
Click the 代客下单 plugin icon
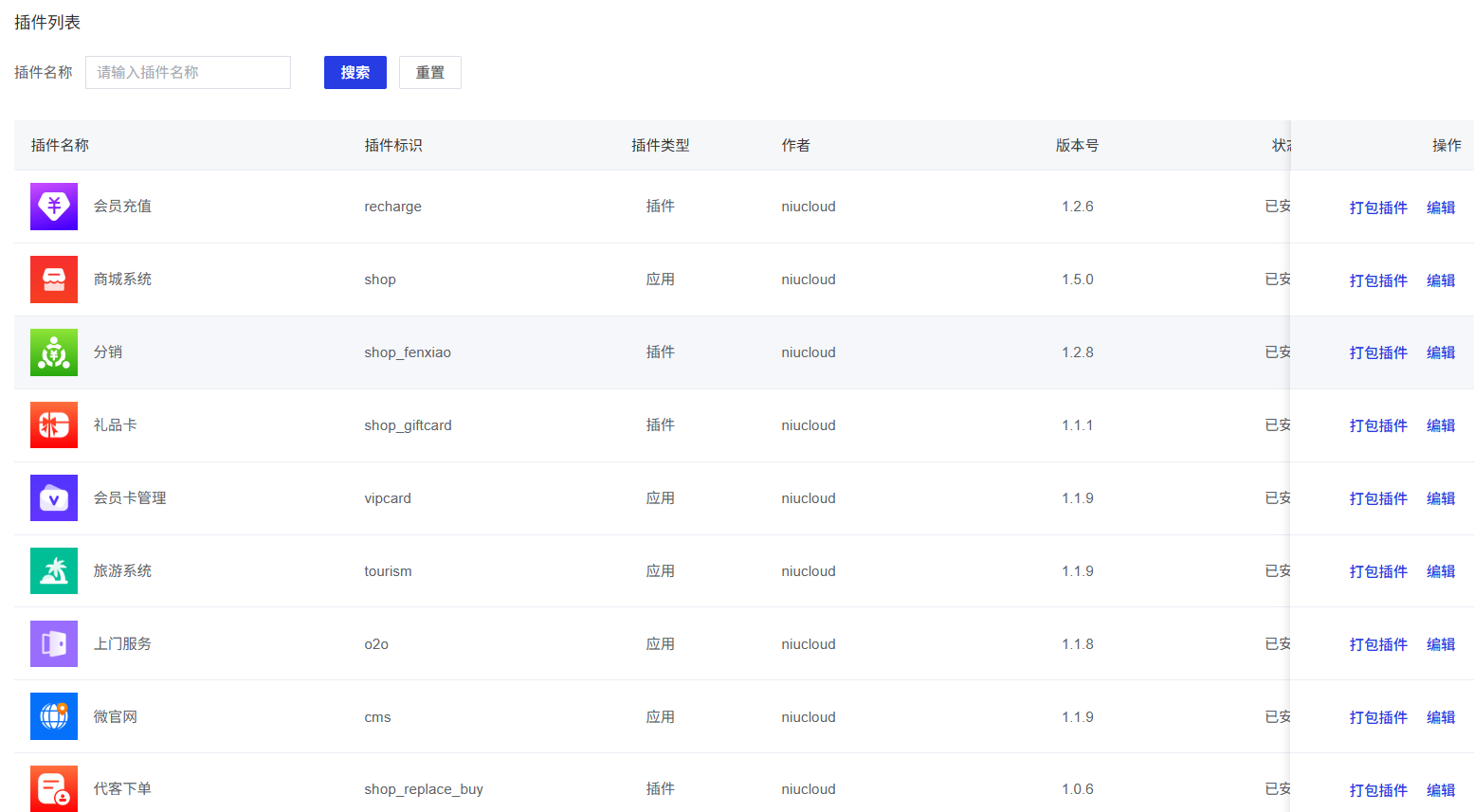click(x=54, y=788)
